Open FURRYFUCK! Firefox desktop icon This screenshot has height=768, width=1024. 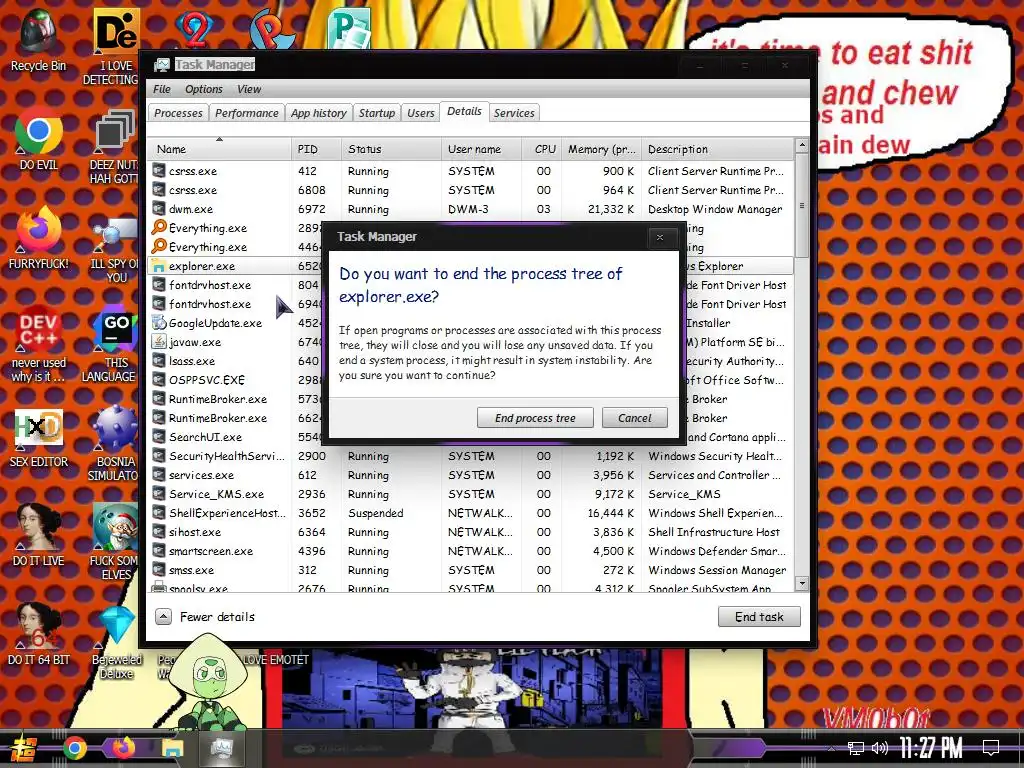(39, 238)
